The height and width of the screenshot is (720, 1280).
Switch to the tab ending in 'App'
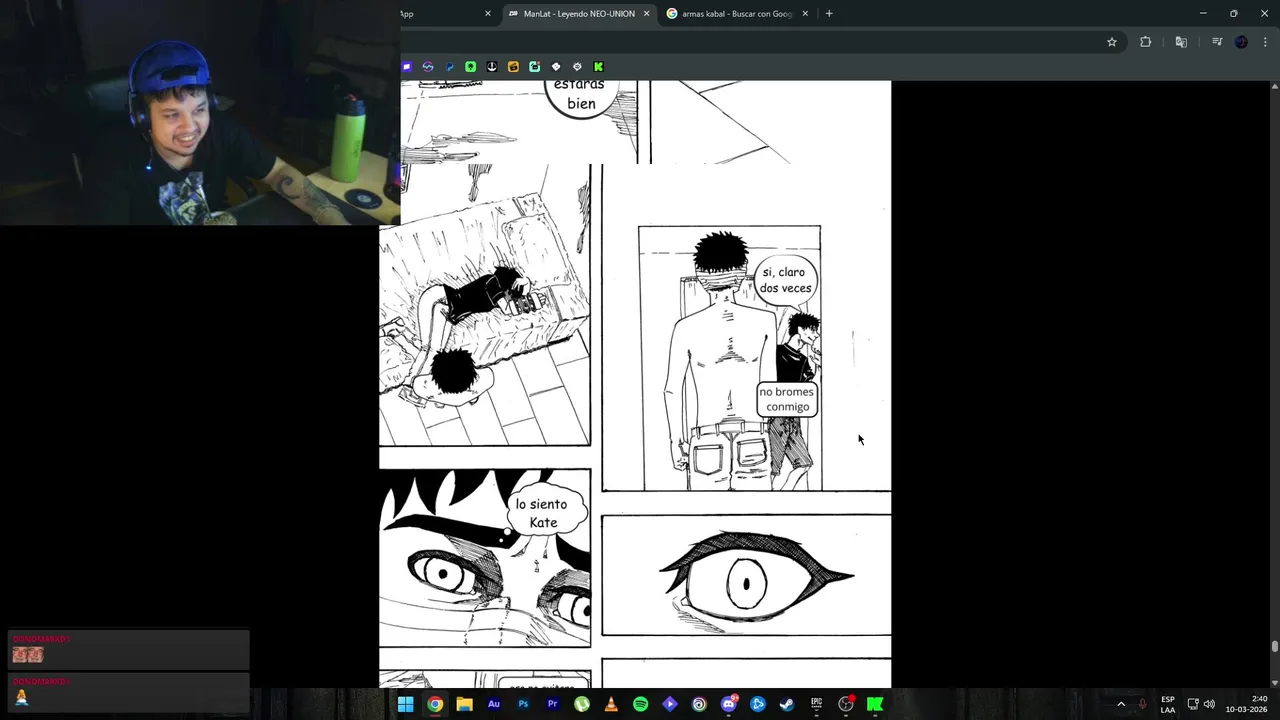(x=447, y=14)
